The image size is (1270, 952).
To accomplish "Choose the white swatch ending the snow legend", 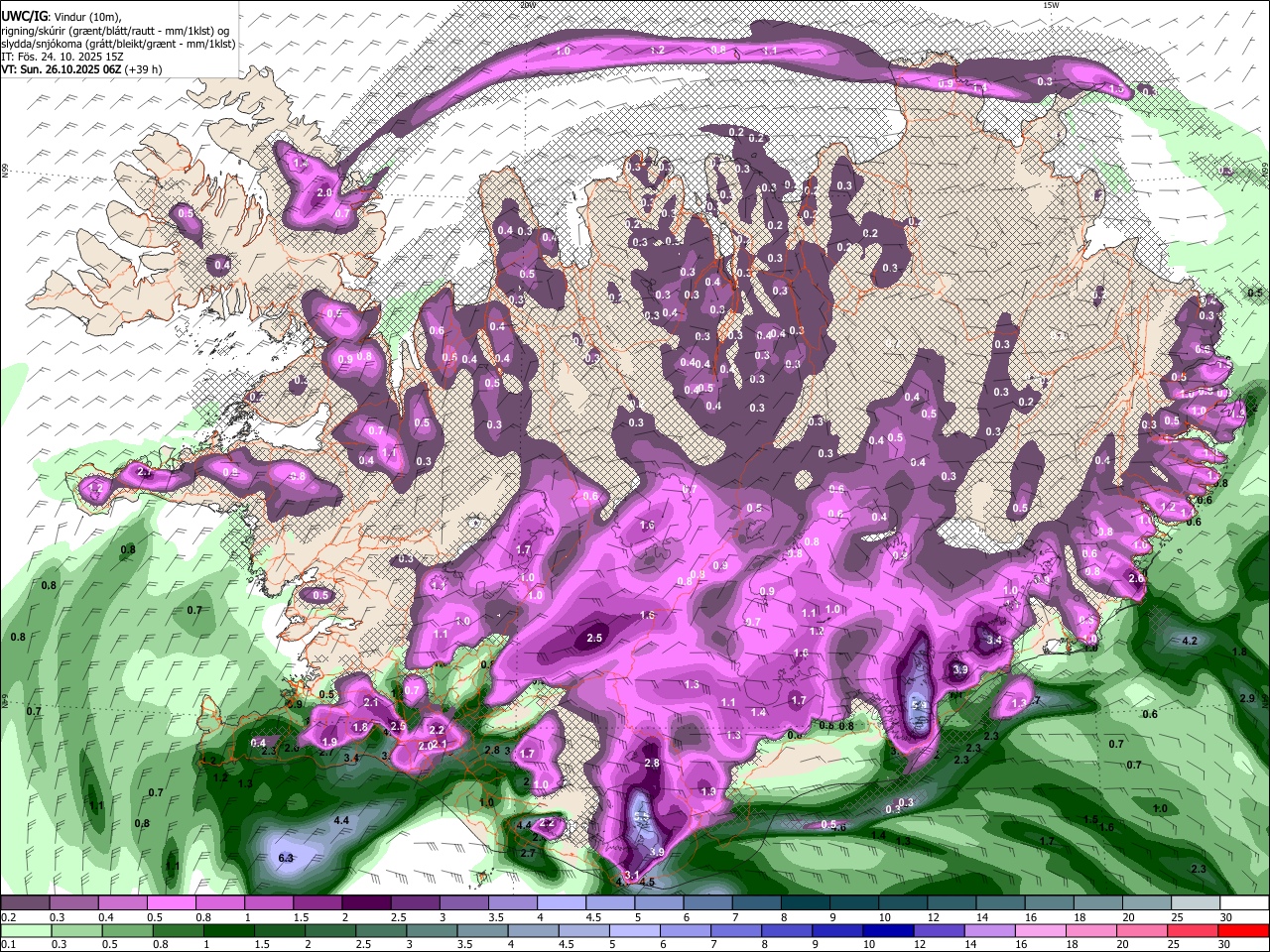I will point(1244,903).
